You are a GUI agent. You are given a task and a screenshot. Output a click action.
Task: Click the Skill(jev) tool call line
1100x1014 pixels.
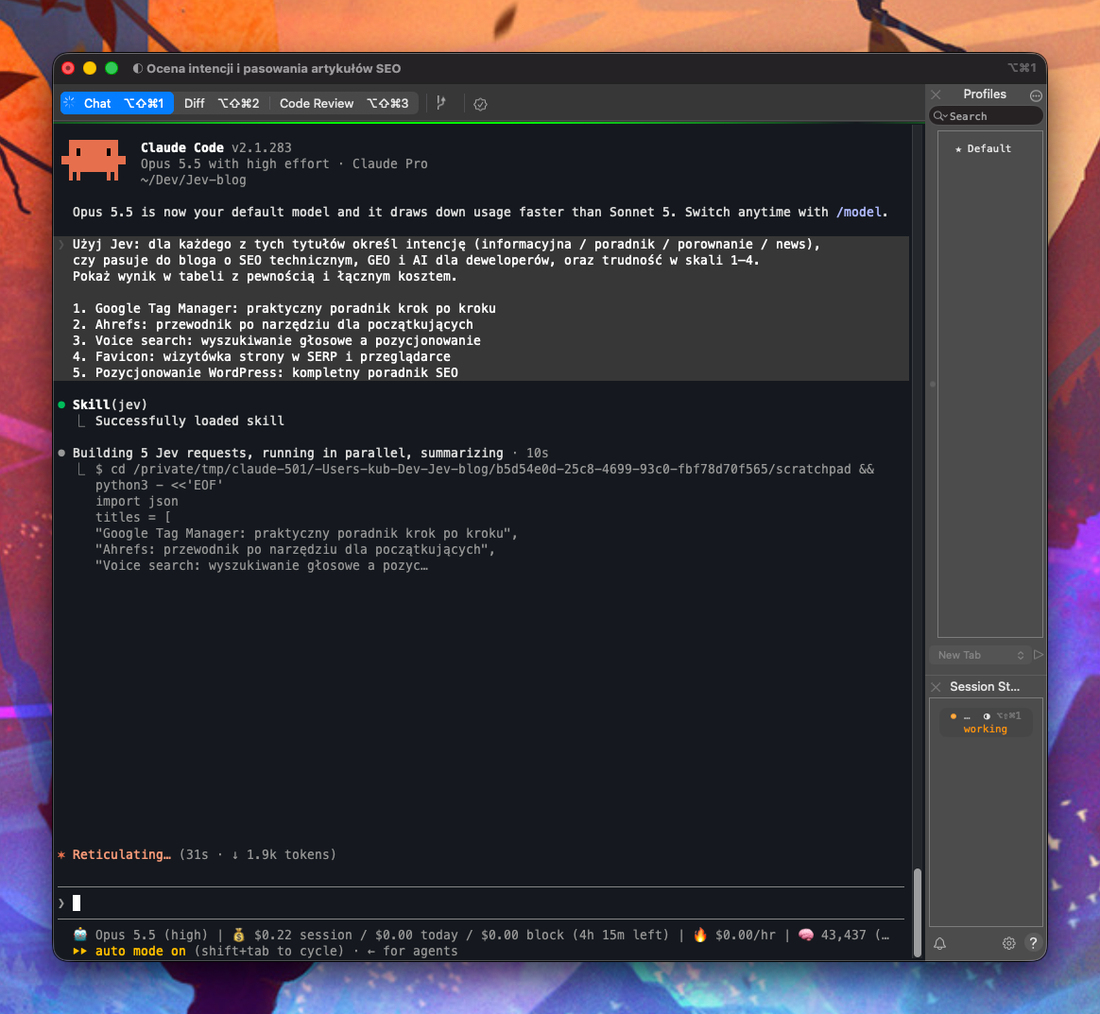pos(109,404)
